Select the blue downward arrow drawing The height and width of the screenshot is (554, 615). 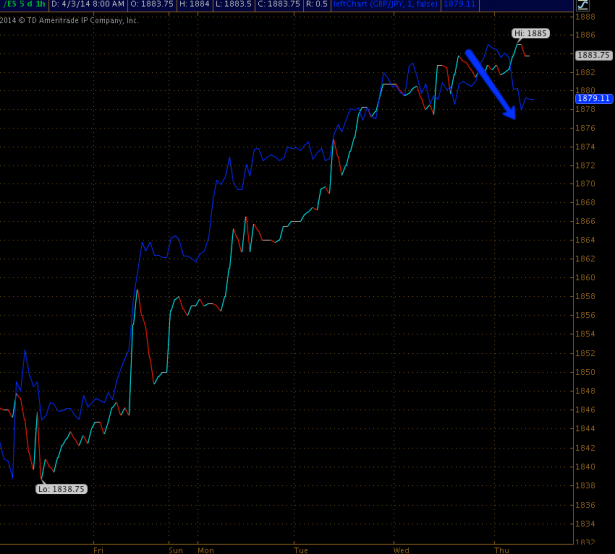coord(491,84)
